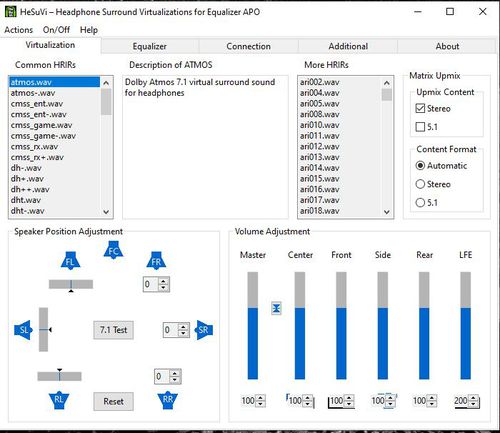Increase Side volume value stepper

(391, 397)
